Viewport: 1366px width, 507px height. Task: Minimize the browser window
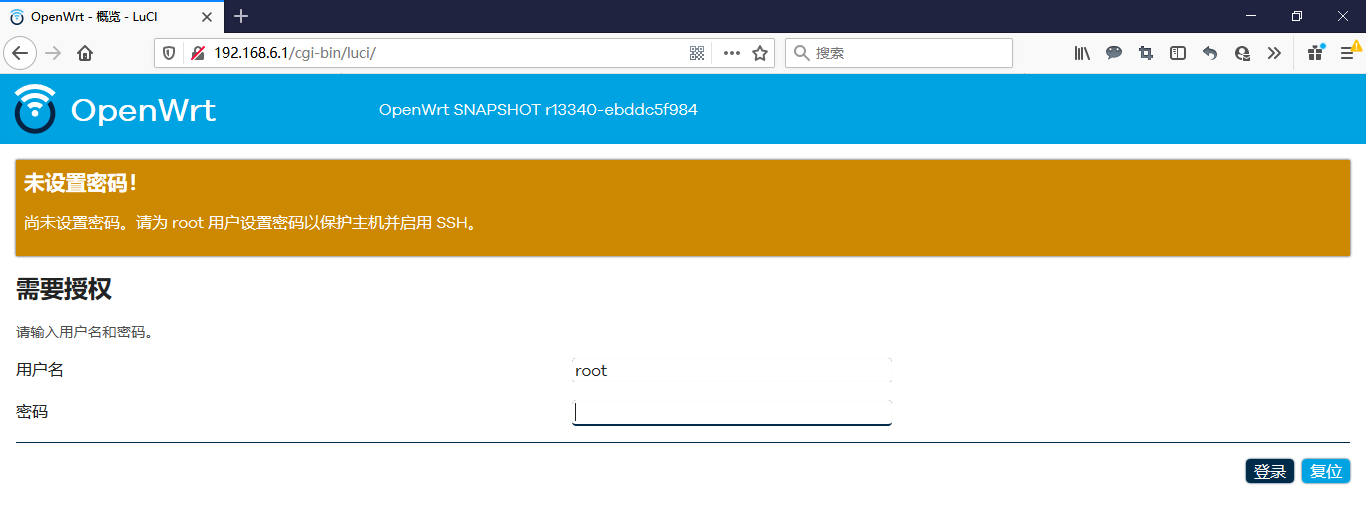[x=1251, y=16]
